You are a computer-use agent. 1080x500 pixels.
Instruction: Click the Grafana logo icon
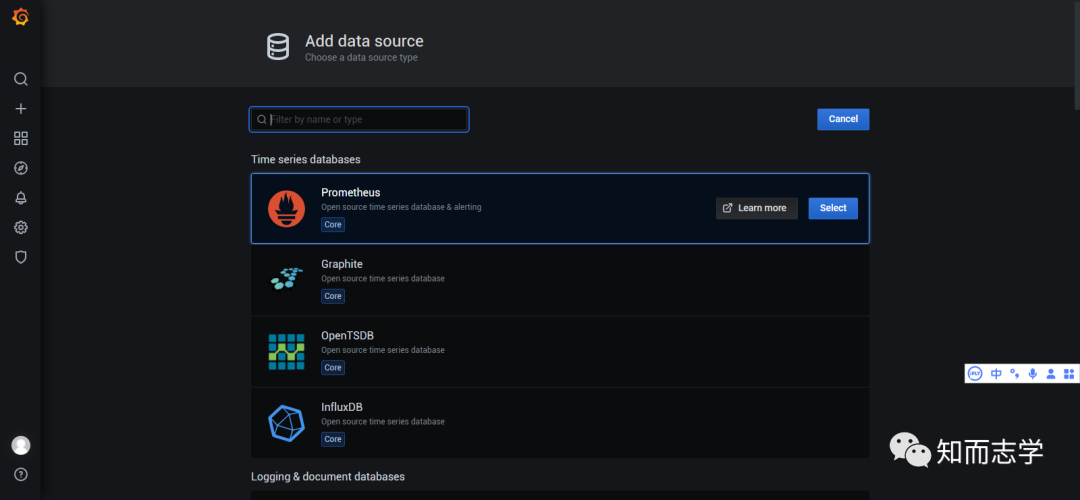20,17
